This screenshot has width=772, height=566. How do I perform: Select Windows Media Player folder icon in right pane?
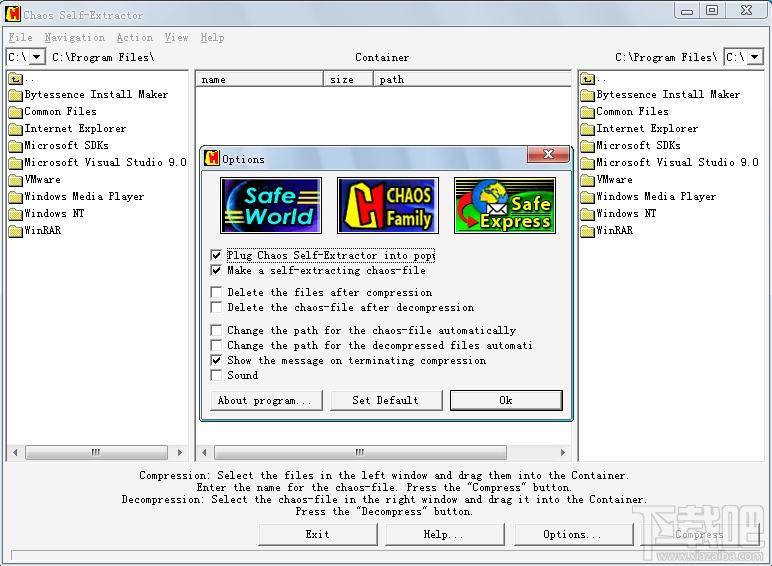pyautogui.click(x=587, y=197)
